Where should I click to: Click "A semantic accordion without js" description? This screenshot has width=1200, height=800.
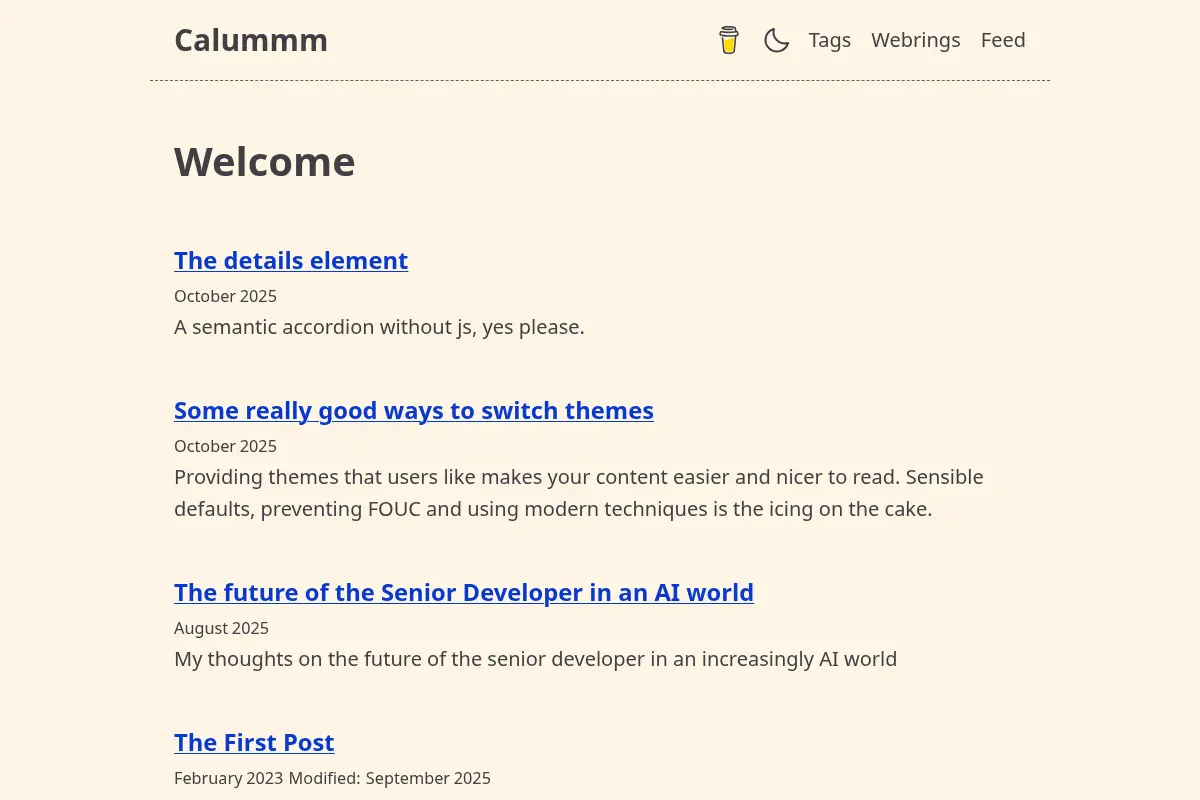[x=379, y=327]
